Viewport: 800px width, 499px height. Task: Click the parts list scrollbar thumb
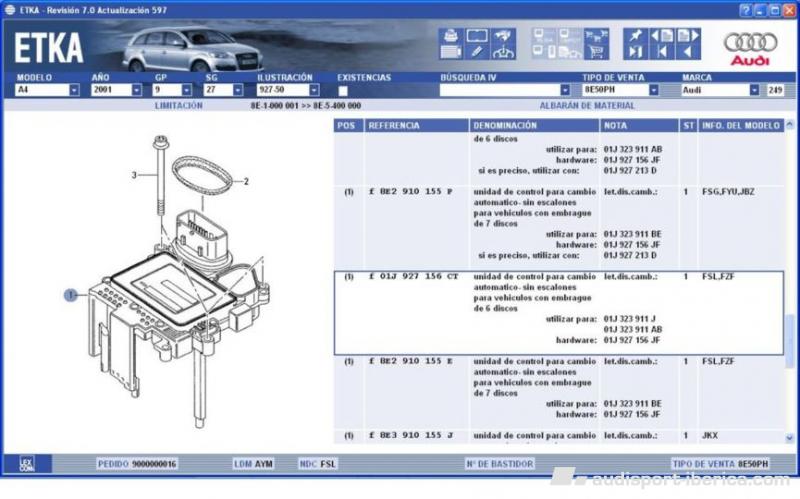pyautogui.click(x=790, y=340)
